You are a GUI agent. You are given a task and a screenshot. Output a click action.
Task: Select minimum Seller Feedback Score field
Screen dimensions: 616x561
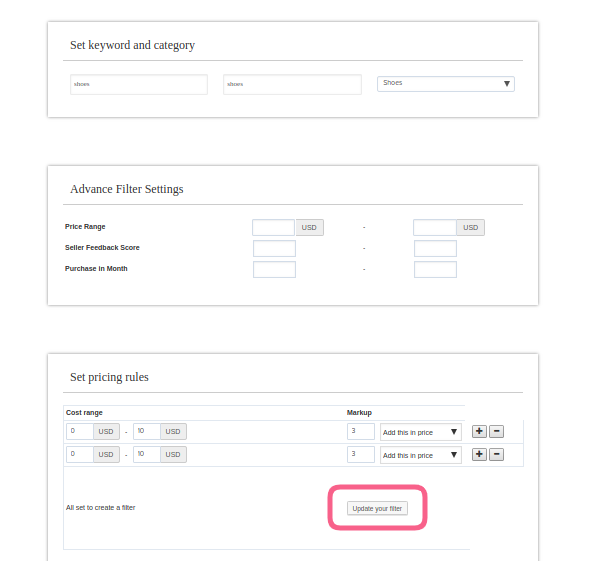coord(274,248)
